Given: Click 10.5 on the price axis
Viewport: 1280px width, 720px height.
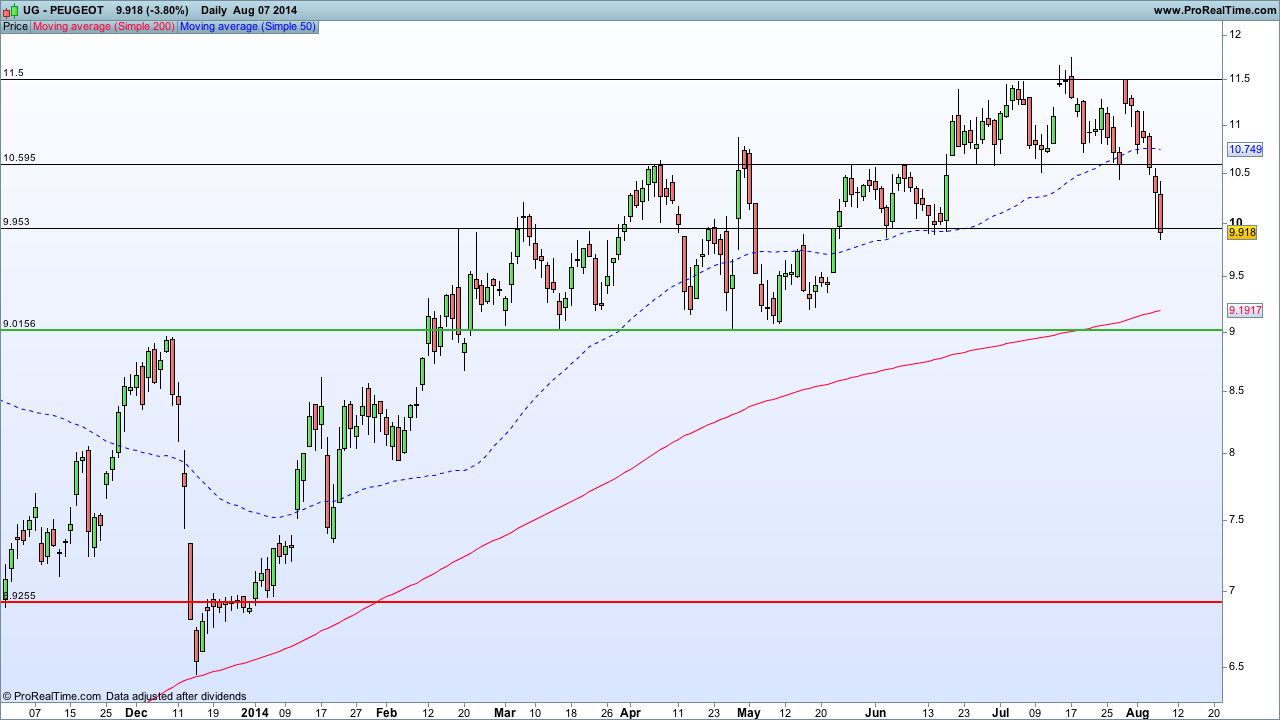Looking at the screenshot, I should [1240, 172].
